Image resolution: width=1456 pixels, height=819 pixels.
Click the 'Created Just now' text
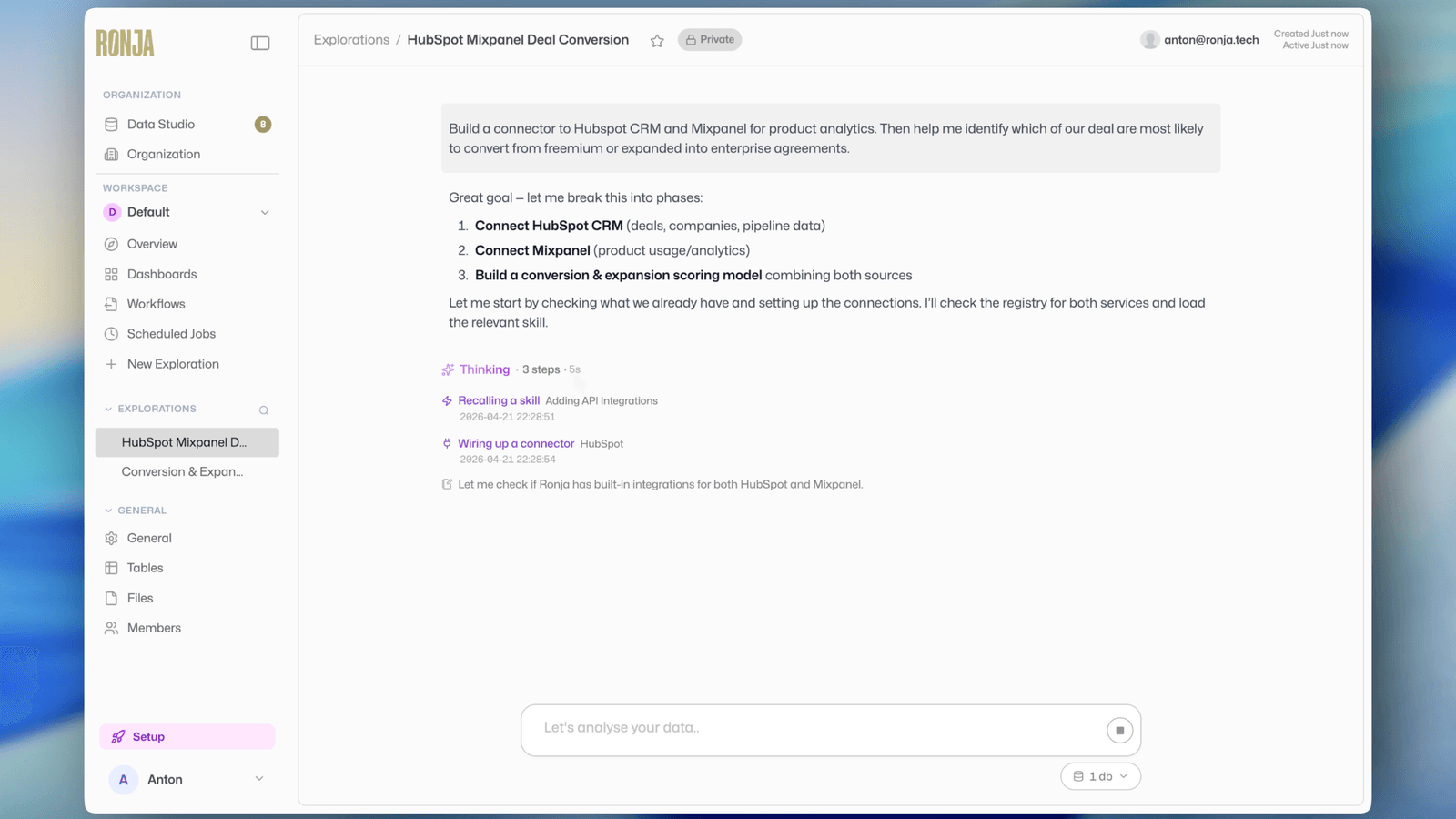1310,34
